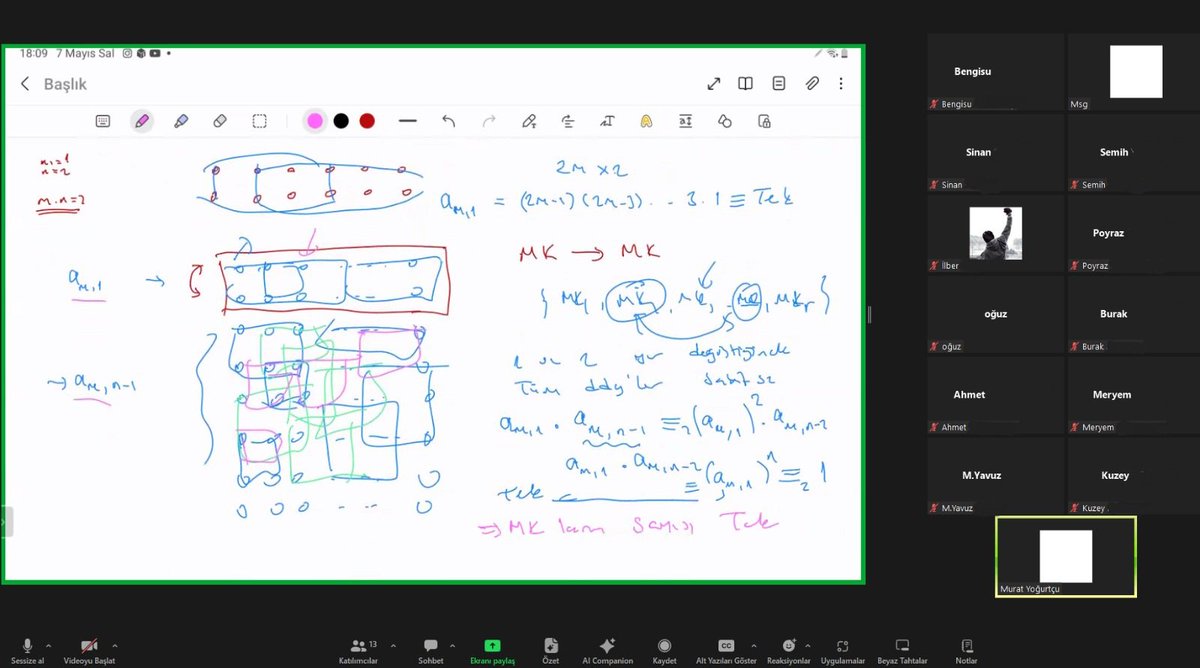The image size is (1200, 668).
Task: Launch the AI Companion
Action: click(x=607, y=651)
